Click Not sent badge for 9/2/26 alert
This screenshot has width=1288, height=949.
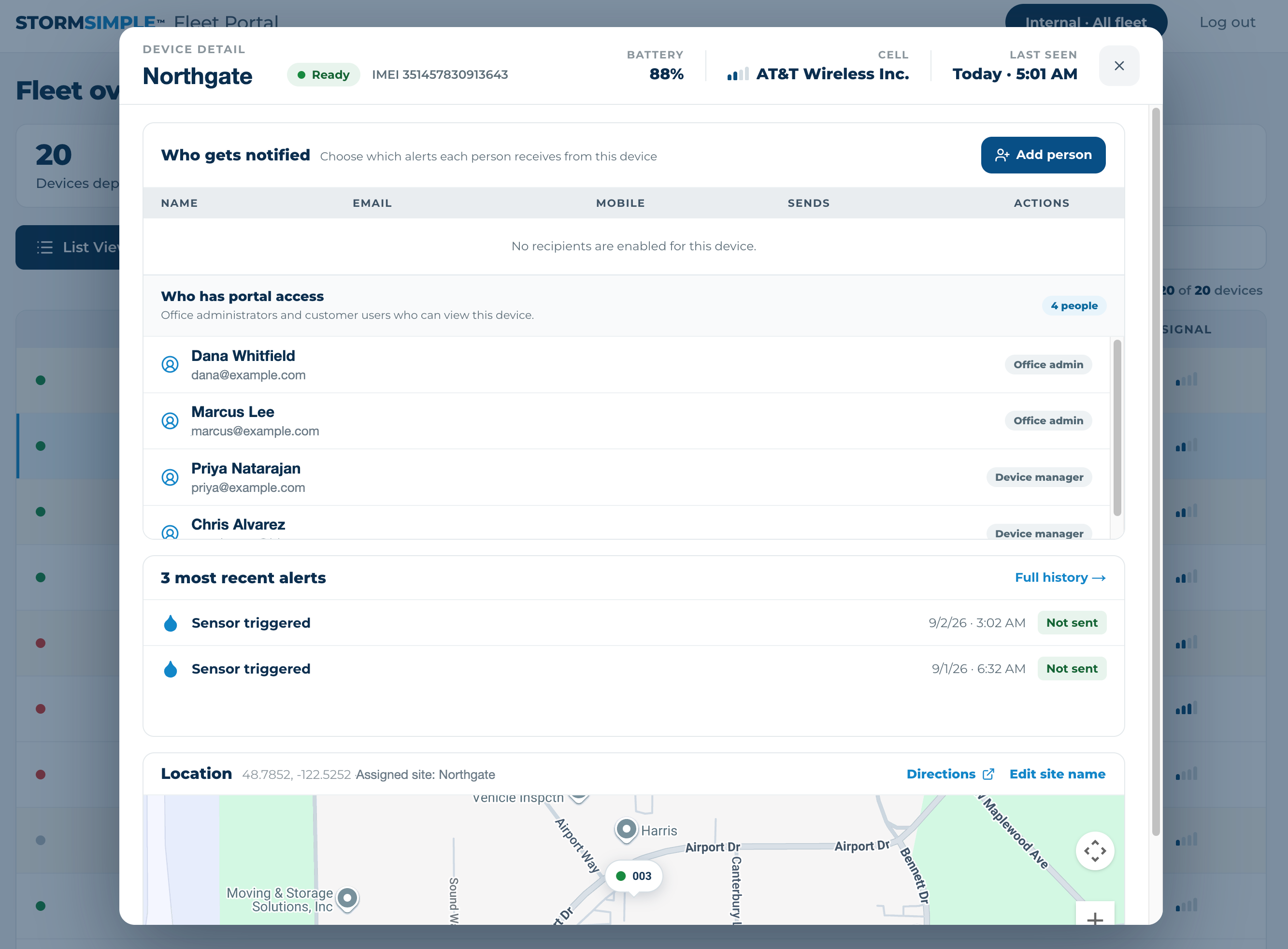pos(1072,623)
